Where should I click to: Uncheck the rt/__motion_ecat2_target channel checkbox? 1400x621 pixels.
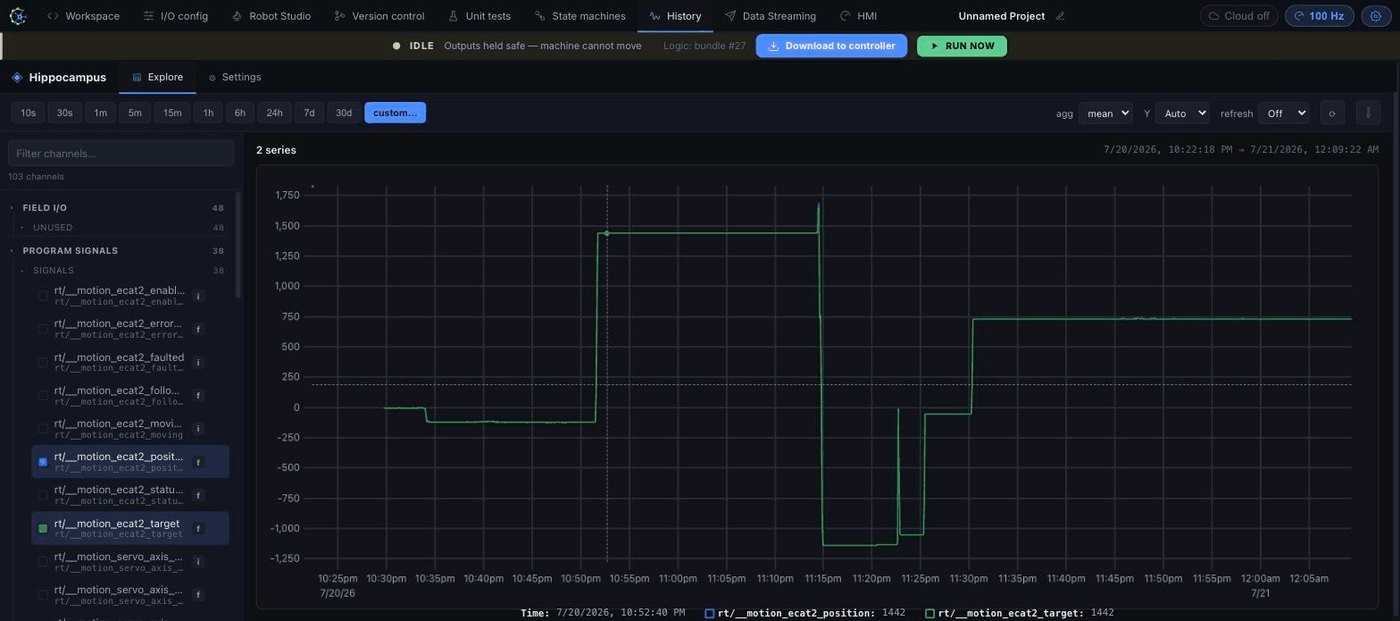[x=42, y=528]
